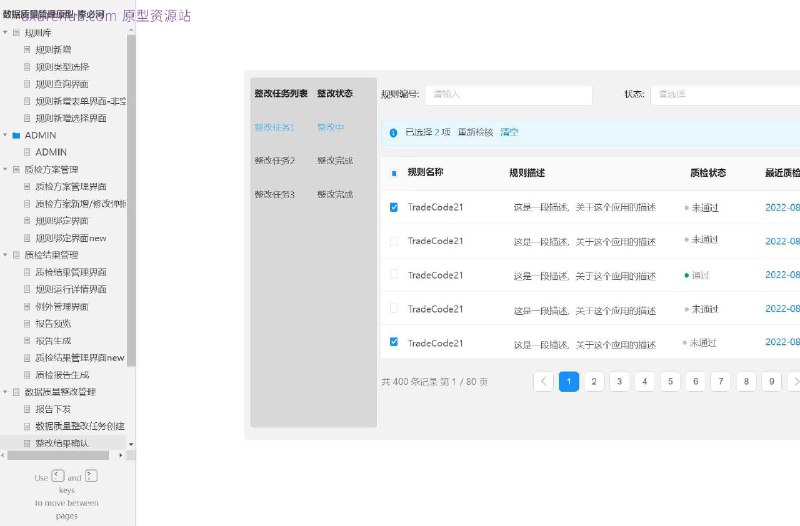Click the 规则名称 column header
This screenshot has height=526, width=800.
(x=426, y=172)
